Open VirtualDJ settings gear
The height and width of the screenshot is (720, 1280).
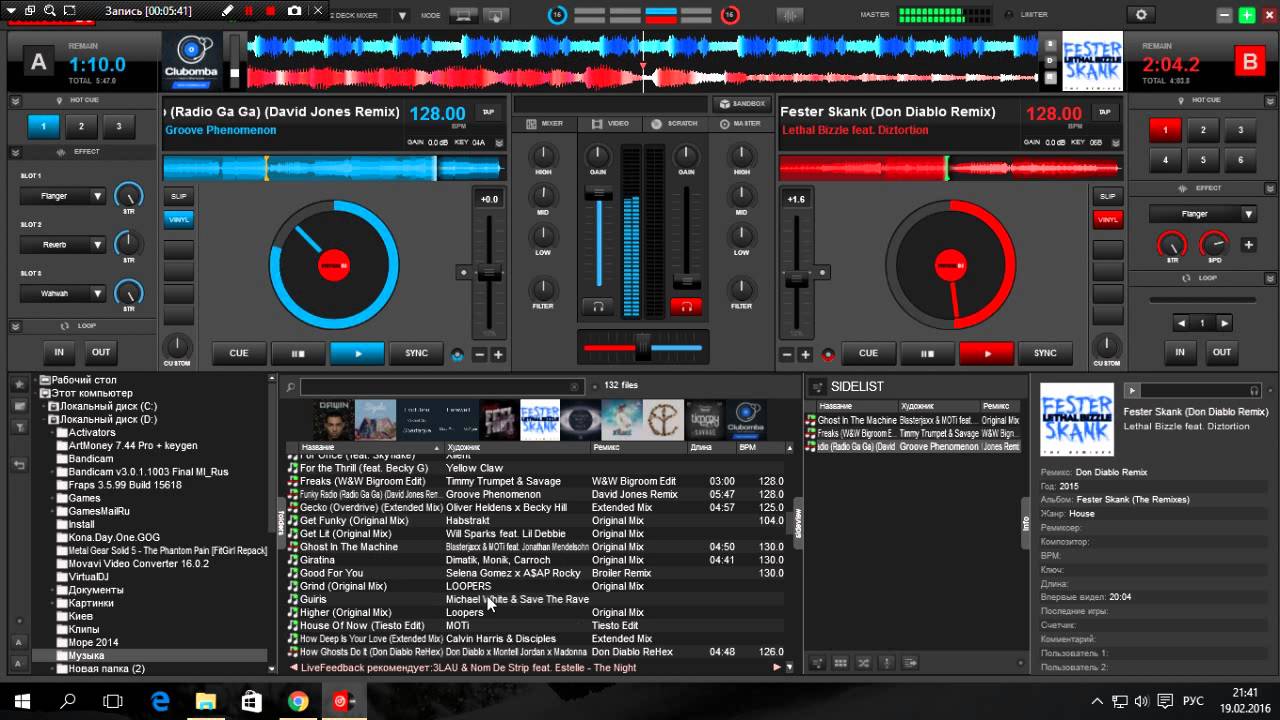1141,15
